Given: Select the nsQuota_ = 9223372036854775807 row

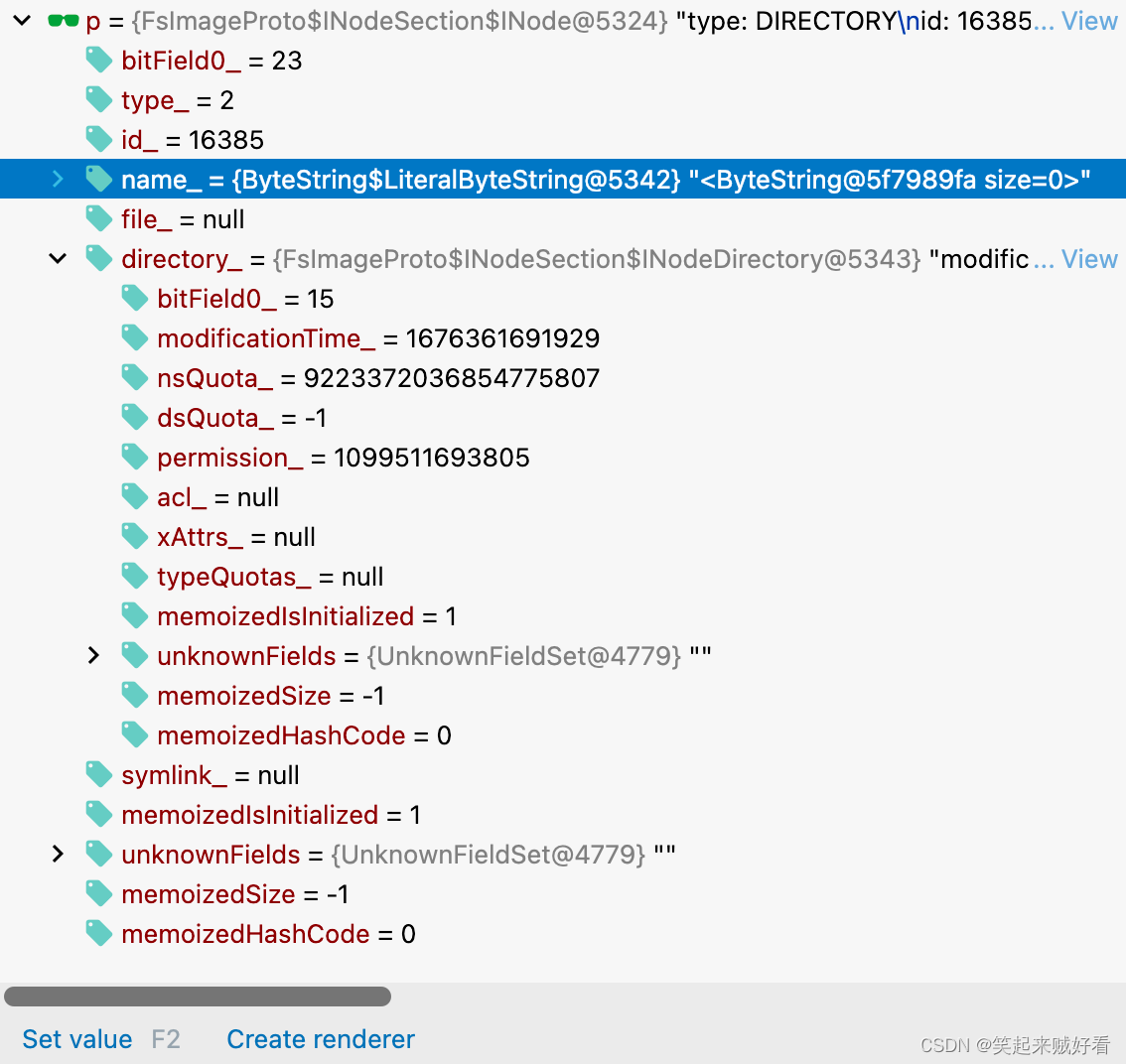Looking at the screenshot, I should point(563,377).
